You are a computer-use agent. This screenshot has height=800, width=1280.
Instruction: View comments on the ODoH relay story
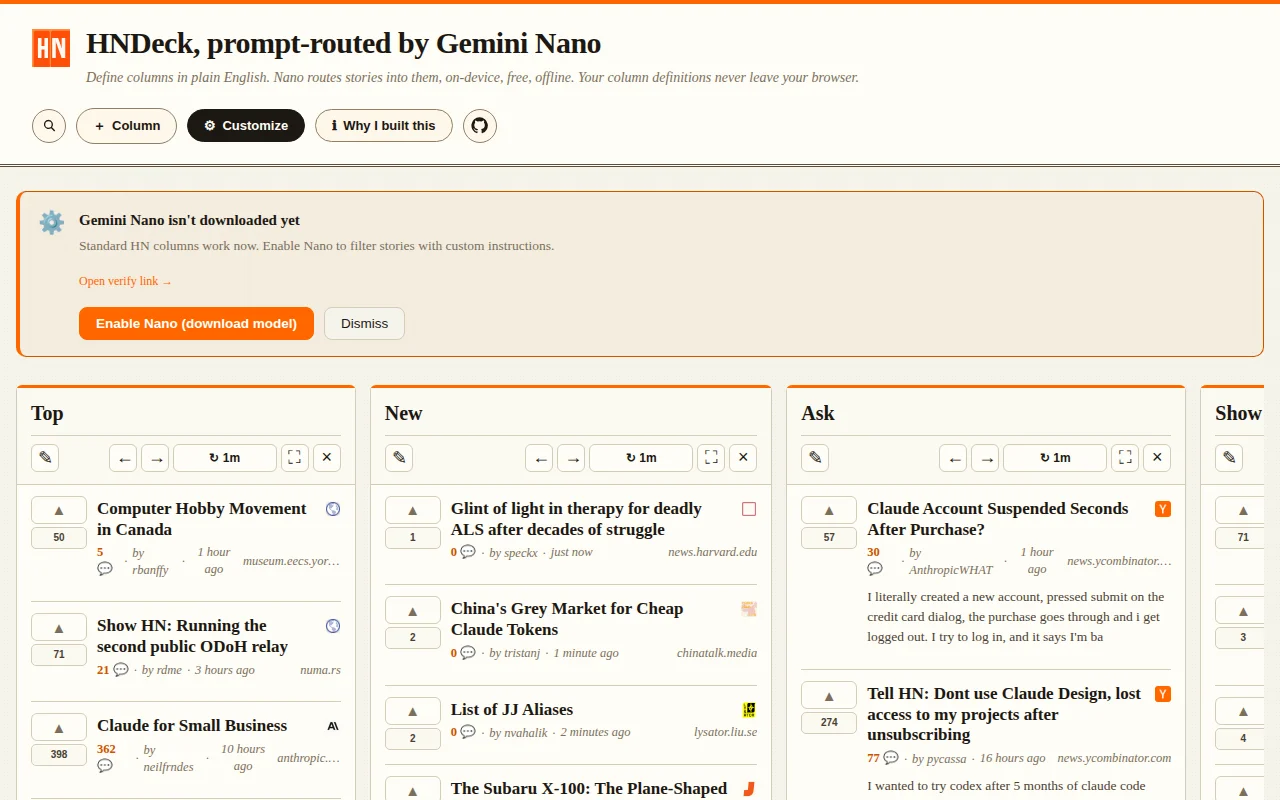tap(113, 670)
